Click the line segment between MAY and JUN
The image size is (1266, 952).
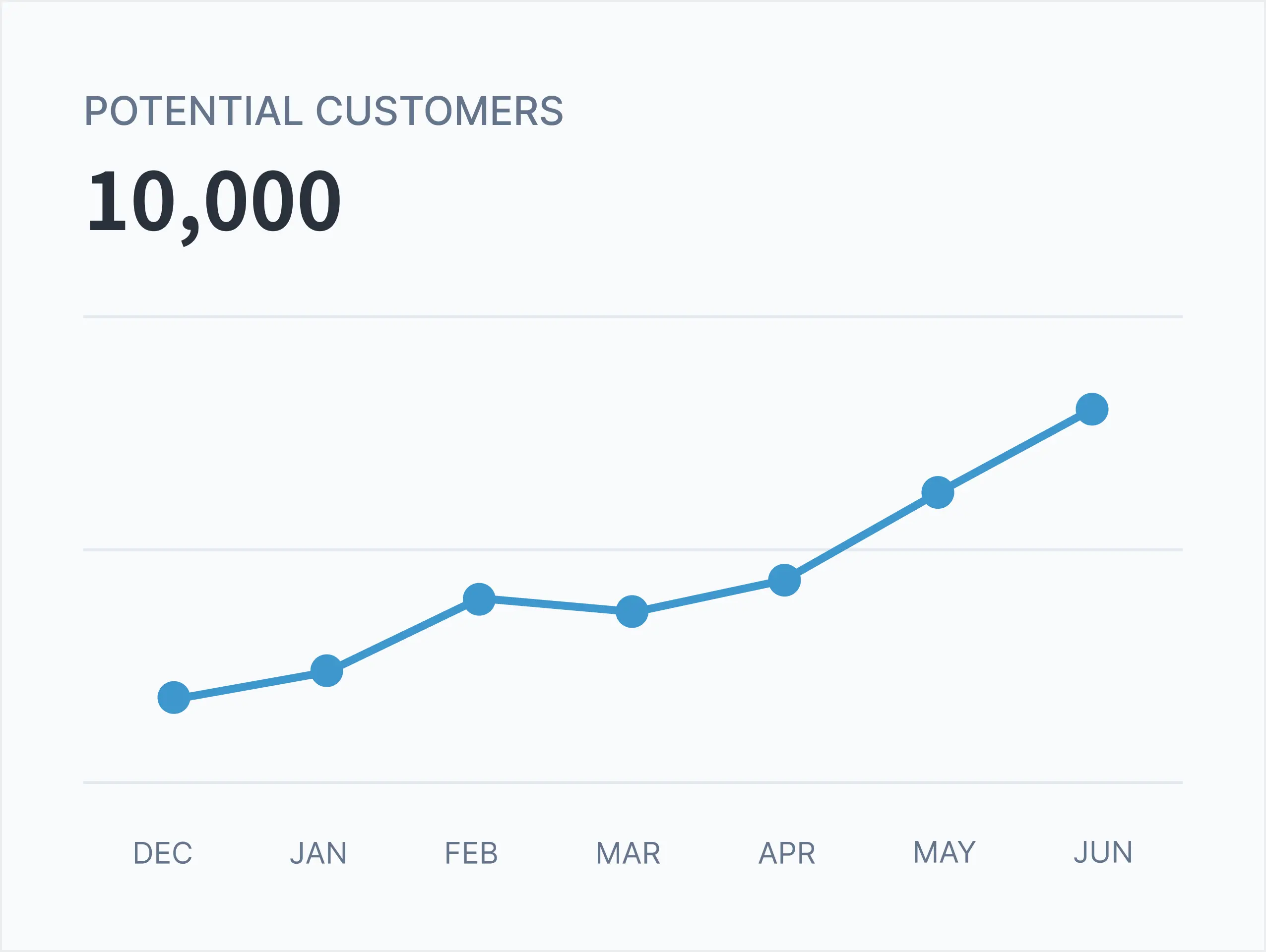coord(1015,451)
